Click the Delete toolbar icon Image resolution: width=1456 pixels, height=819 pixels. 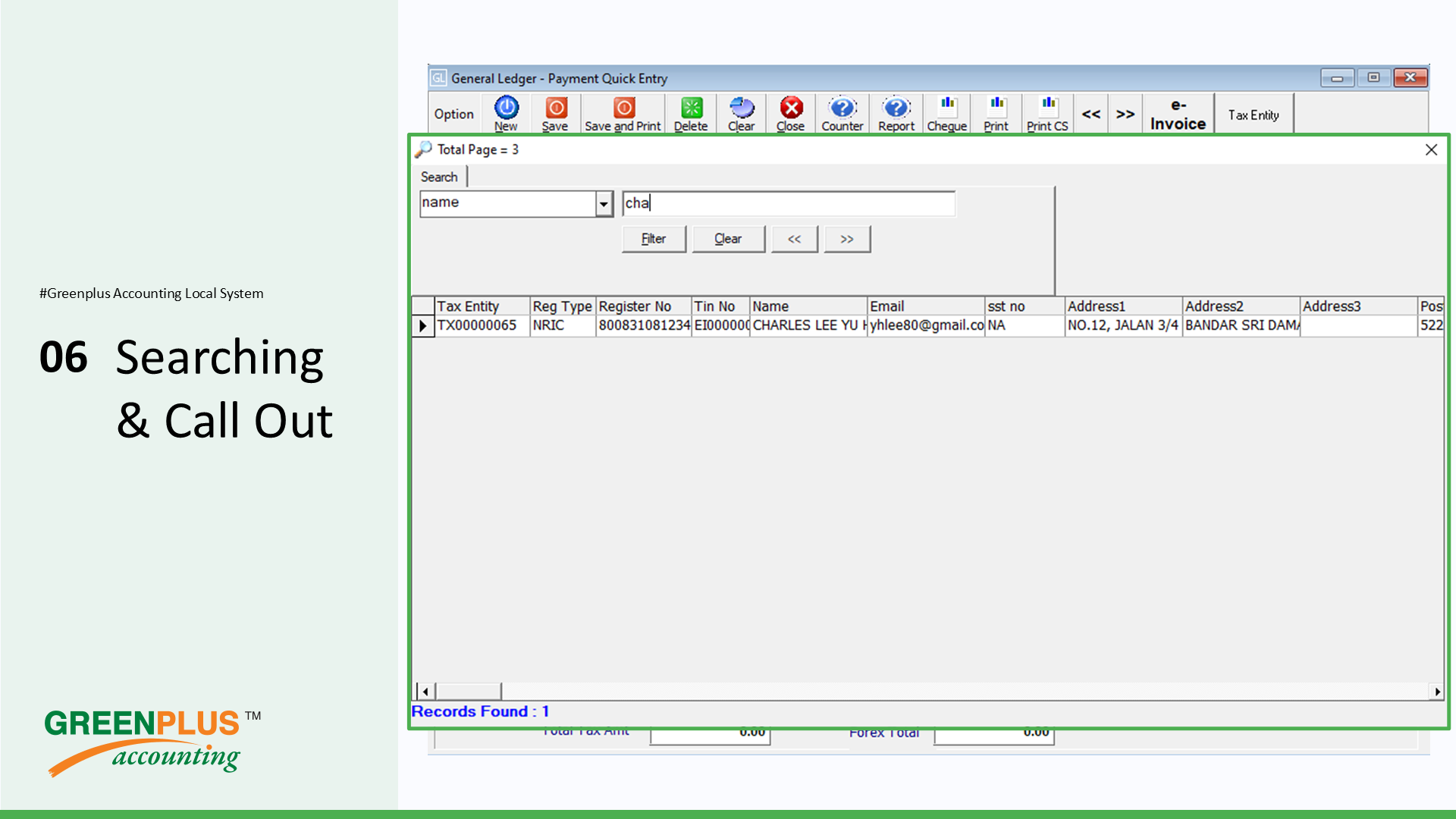tap(691, 114)
